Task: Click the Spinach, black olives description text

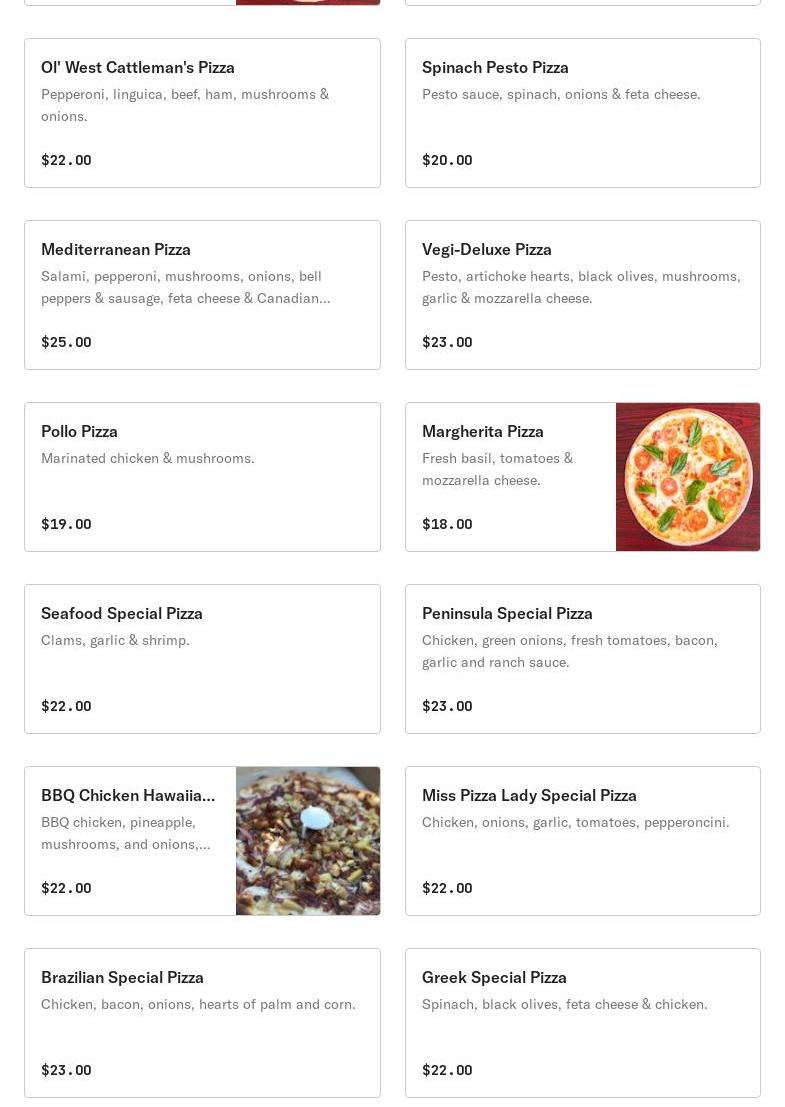Action: tap(565, 1005)
